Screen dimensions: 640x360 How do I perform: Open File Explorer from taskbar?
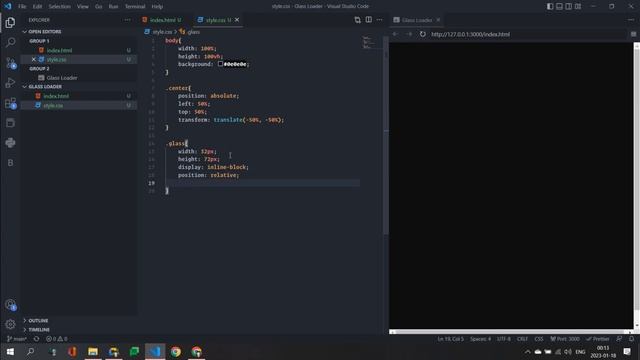pyautogui.click(x=93, y=351)
